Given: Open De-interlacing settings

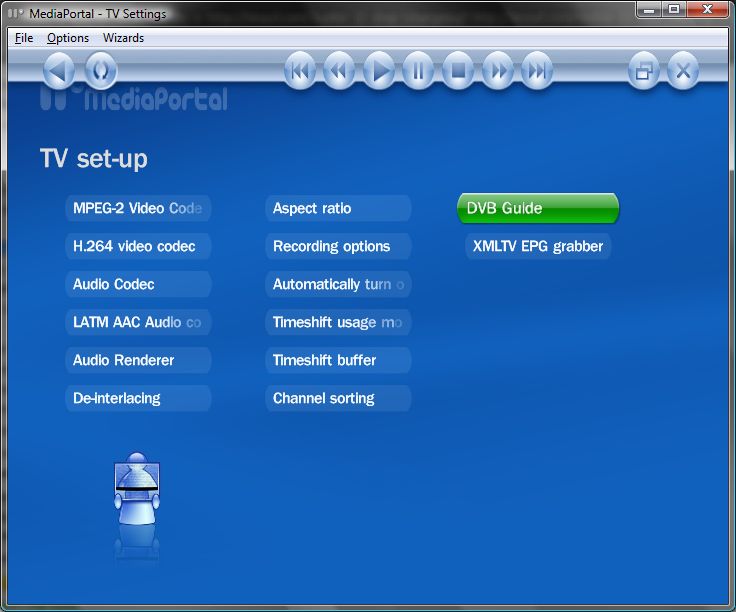Looking at the screenshot, I should click(138, 398).
